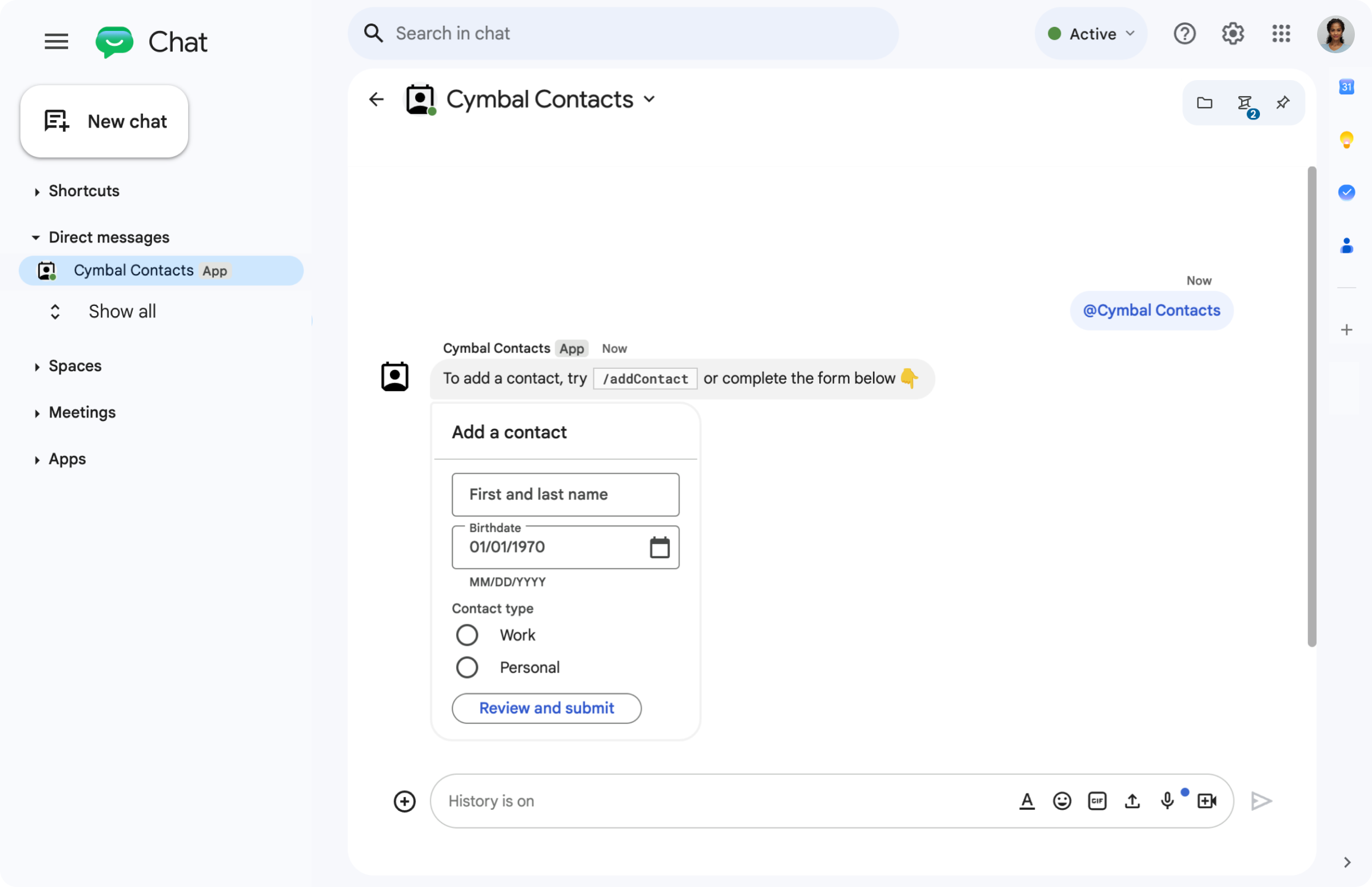Open the Birthdate calendar picker
This screenshot has height=887, width=1372.
tap(659, 547)
